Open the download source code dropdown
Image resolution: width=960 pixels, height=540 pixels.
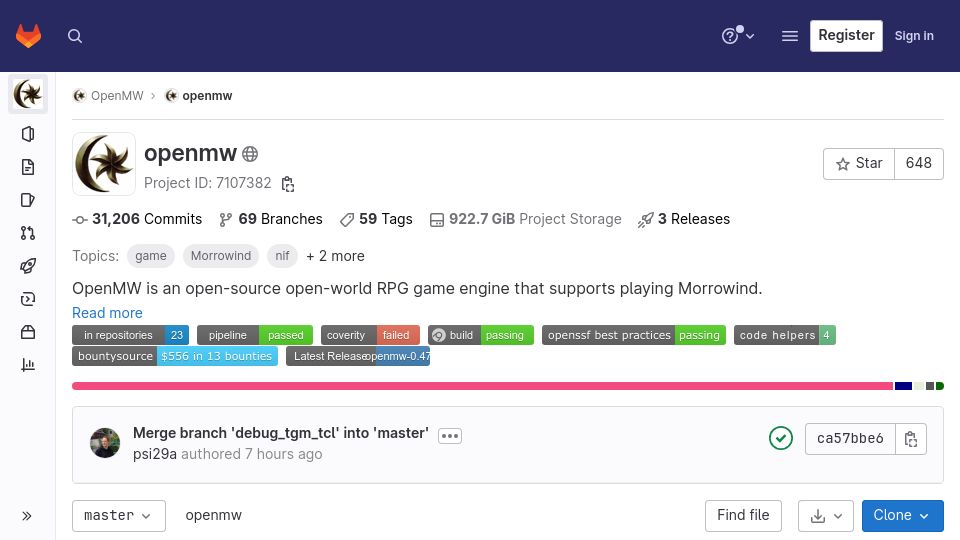point(826,516)
